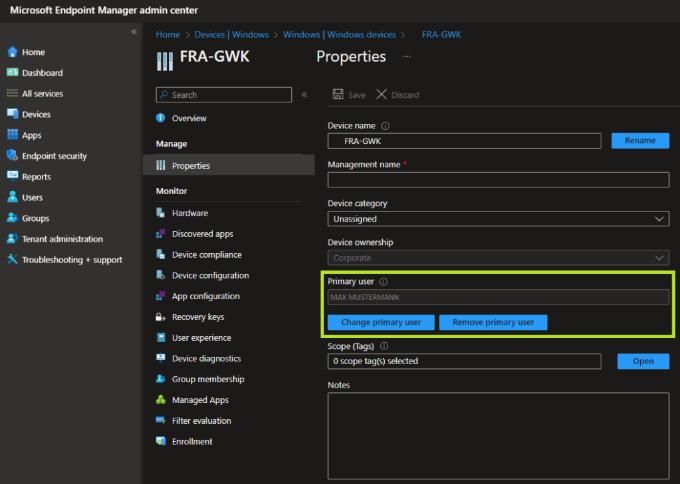
Task: Click the Management name input field
Action: [498, 180]
